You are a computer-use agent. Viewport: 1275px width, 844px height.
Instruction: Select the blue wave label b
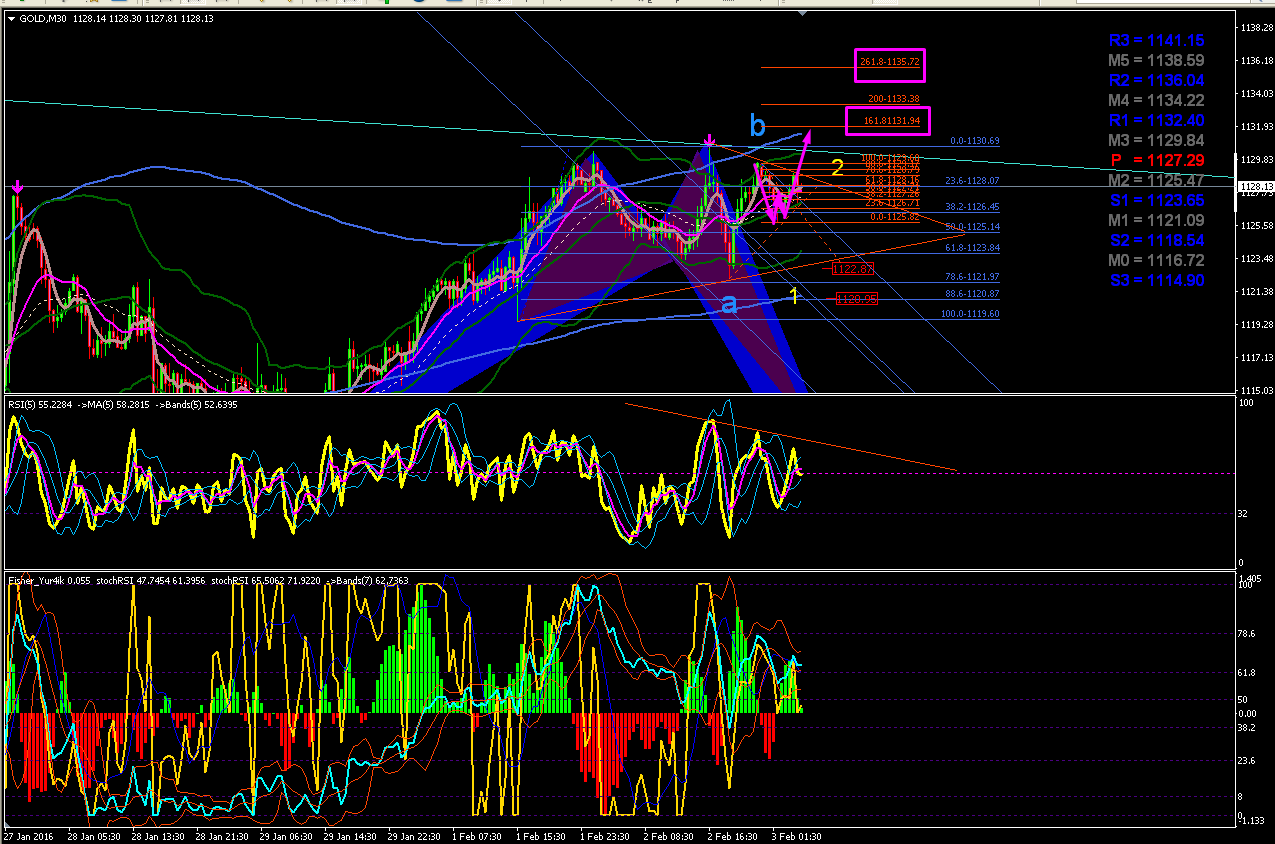coord(758,125)
